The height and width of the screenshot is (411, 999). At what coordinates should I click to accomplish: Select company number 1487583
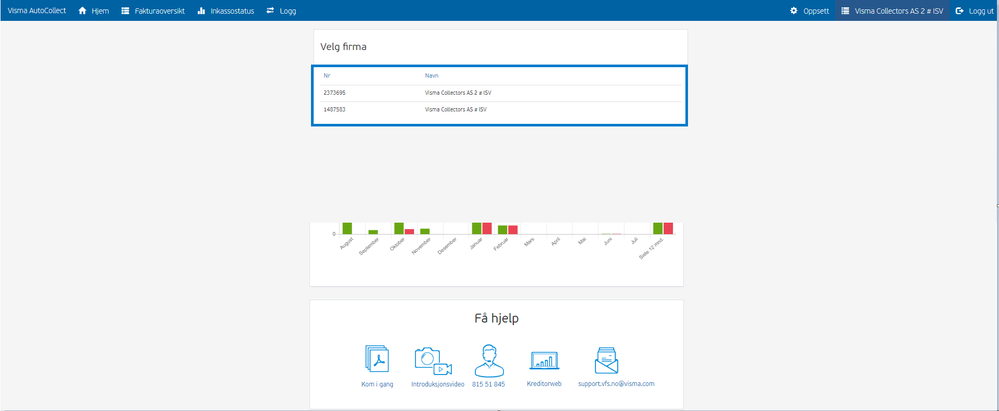coord(335,110)
